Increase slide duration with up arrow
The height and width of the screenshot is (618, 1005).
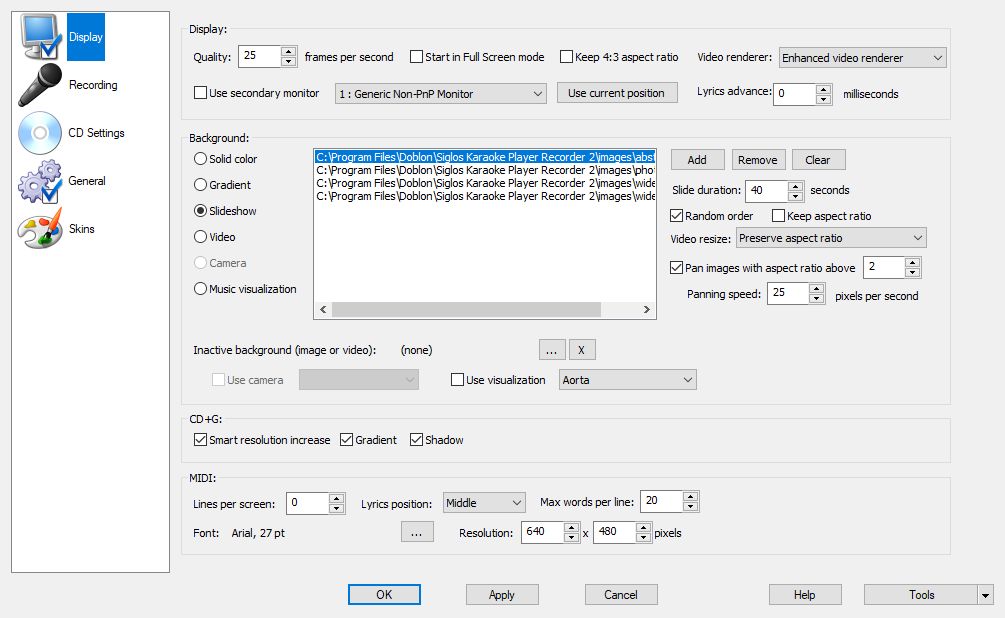pyautogui.click(x=796, y=185)
